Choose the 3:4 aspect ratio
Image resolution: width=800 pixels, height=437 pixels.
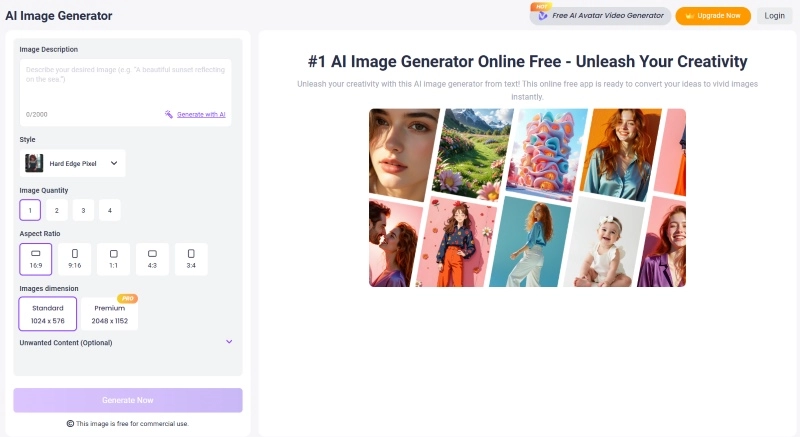coord(191,259)
